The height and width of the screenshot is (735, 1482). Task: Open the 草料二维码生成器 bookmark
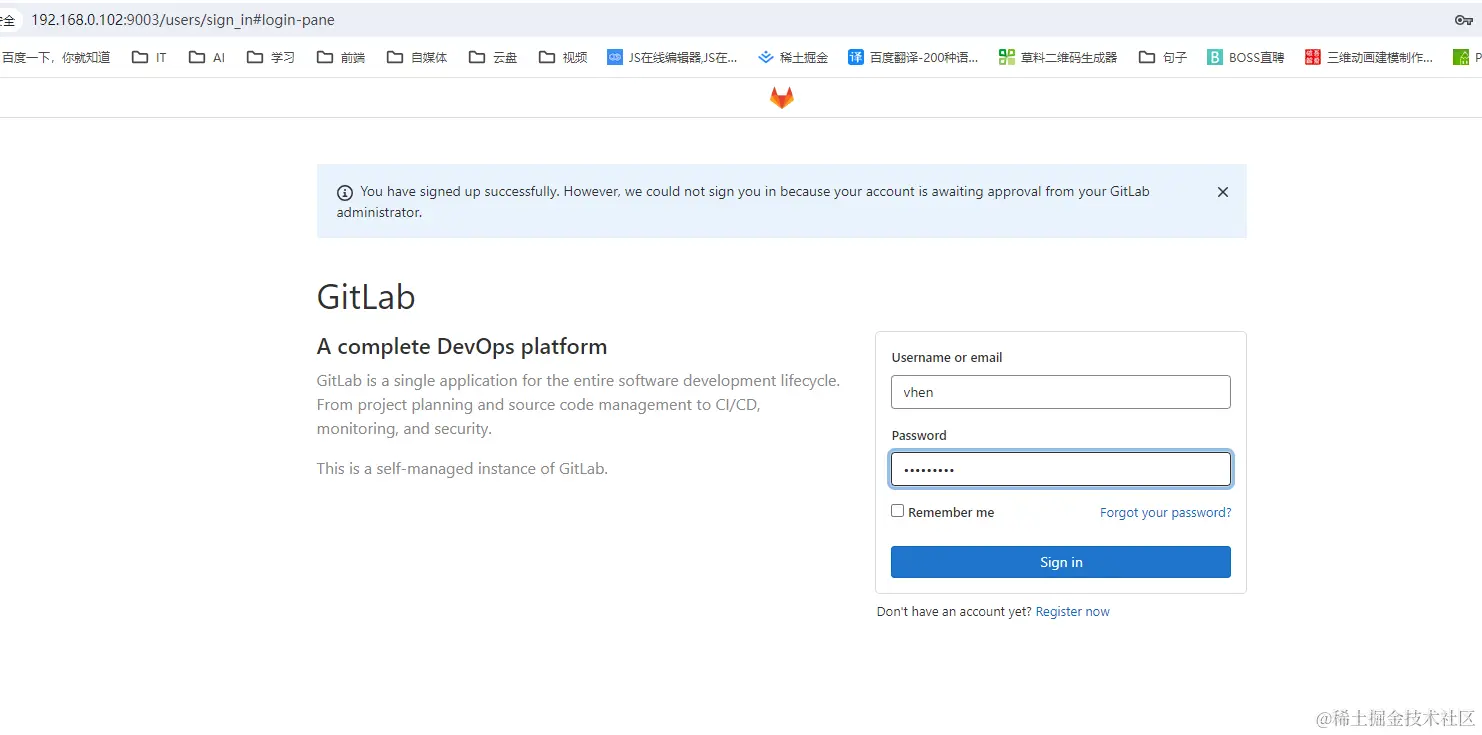1058,57
